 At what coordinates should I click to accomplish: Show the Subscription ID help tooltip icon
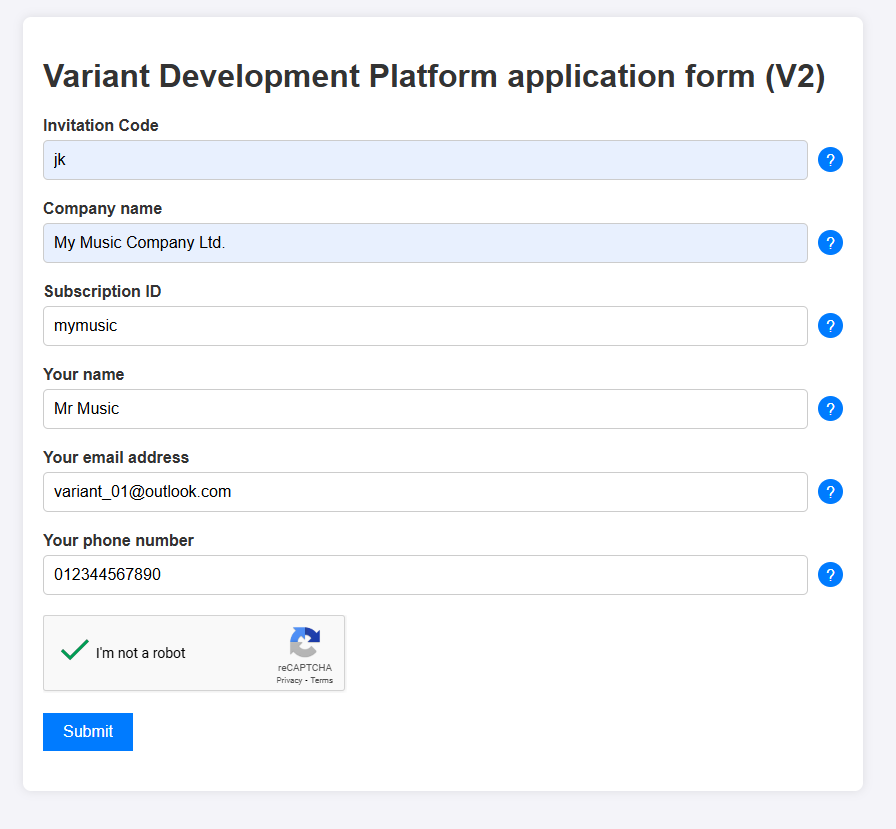coord(830,326)
